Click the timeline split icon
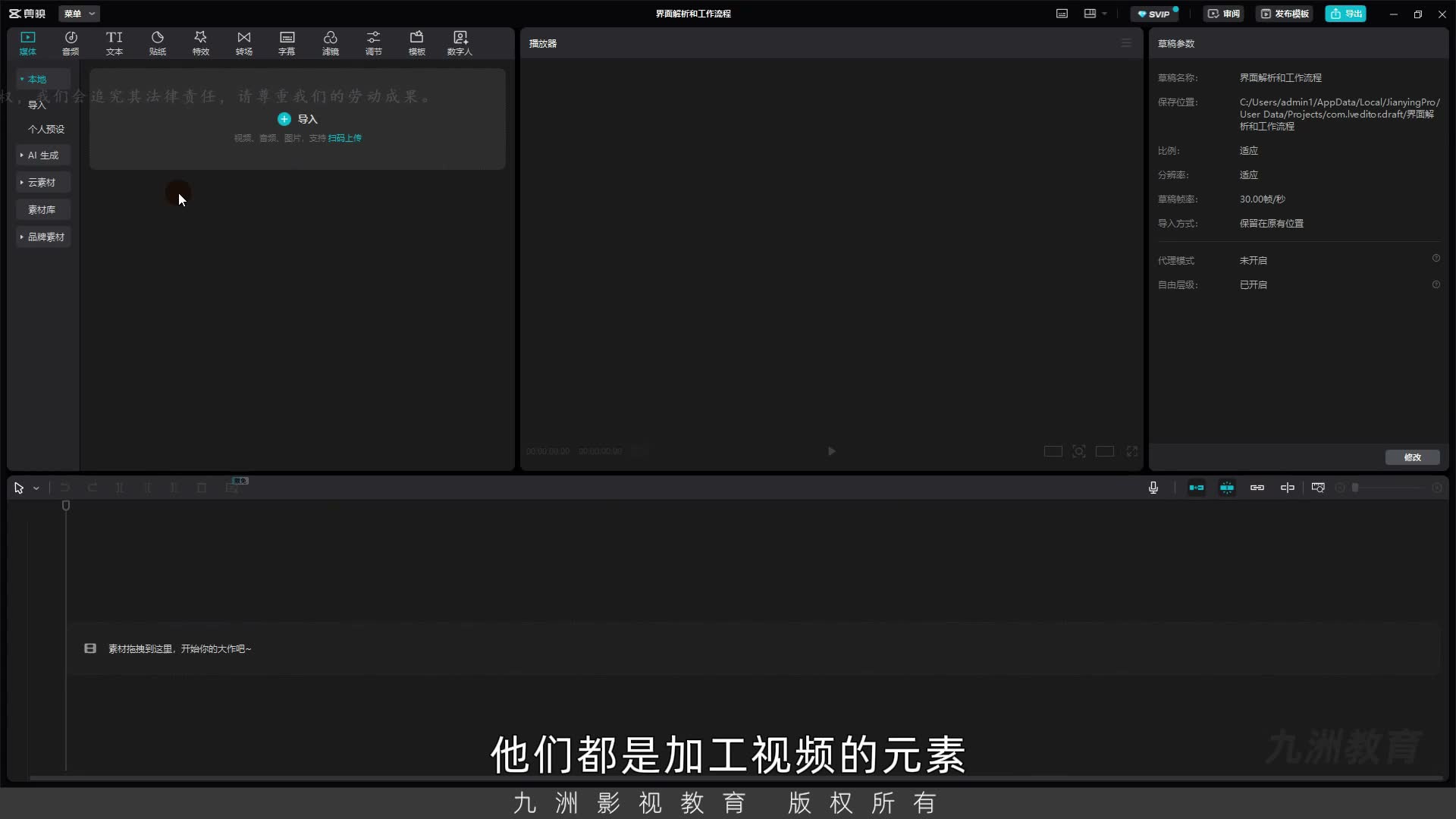This screenshot has width=1456, height=819. 120,488
